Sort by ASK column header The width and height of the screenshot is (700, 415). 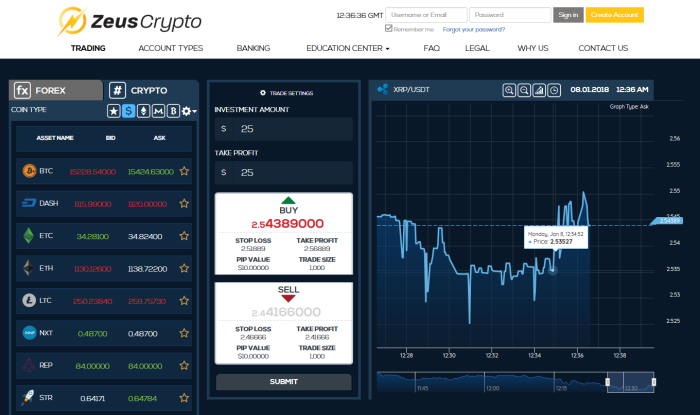pos(159,138)
